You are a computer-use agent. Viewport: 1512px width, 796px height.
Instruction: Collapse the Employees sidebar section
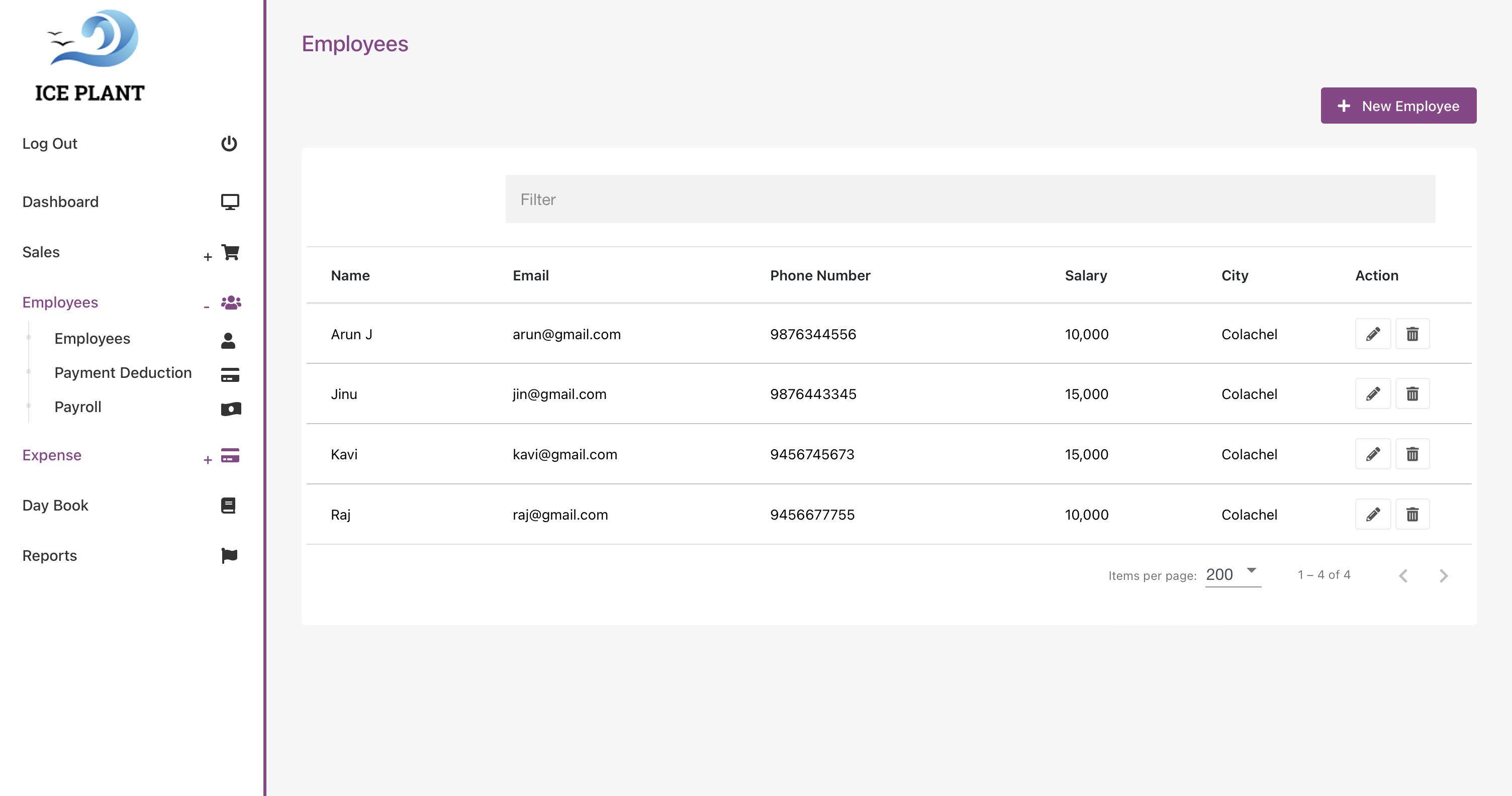[207, 307]
